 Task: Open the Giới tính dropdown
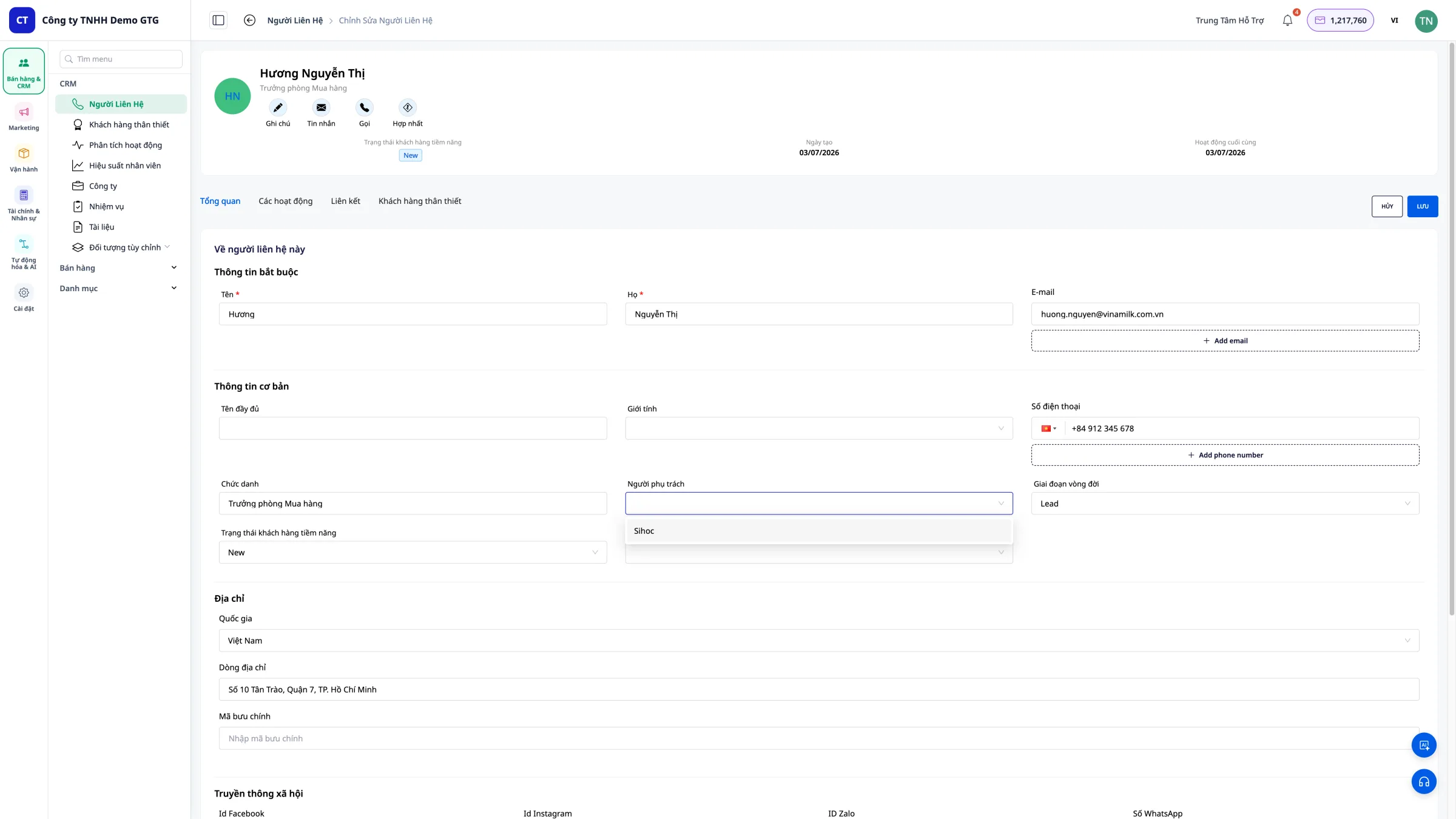[819, 428]
